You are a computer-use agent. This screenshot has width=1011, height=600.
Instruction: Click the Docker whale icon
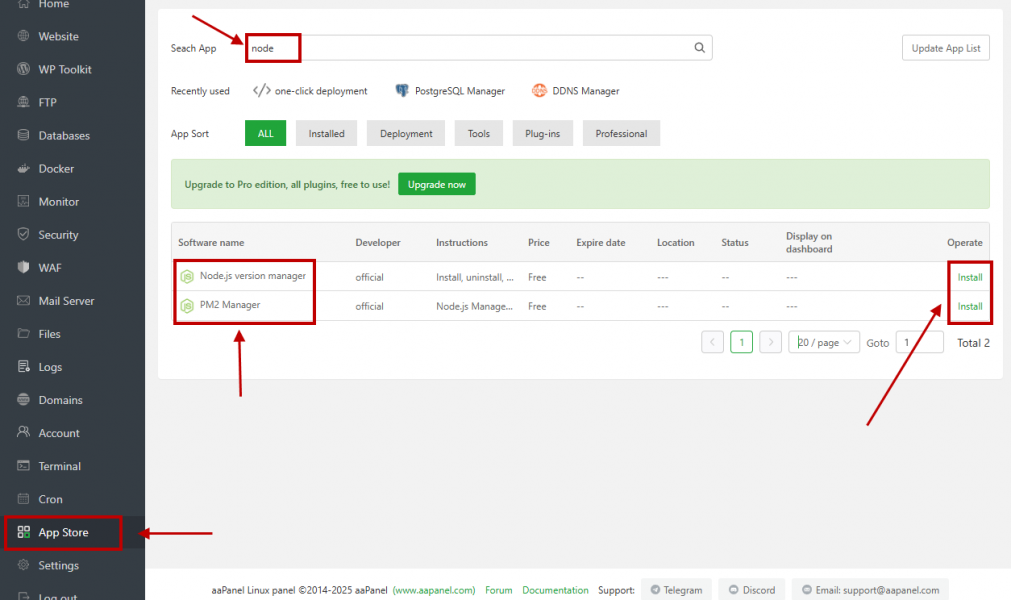(x=23, y=168)
